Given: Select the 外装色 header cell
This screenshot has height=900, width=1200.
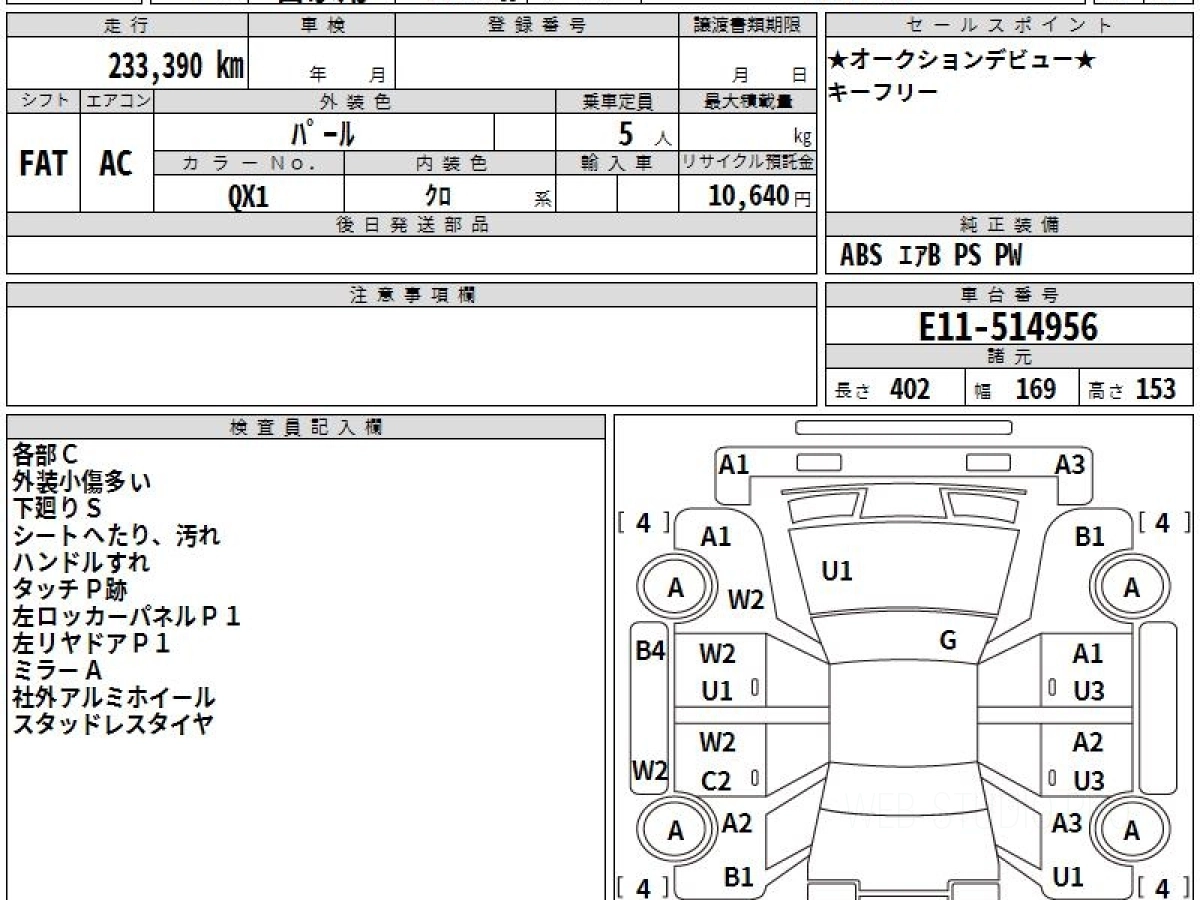Looking at the screenshot, I should click(x=355, y=101).
